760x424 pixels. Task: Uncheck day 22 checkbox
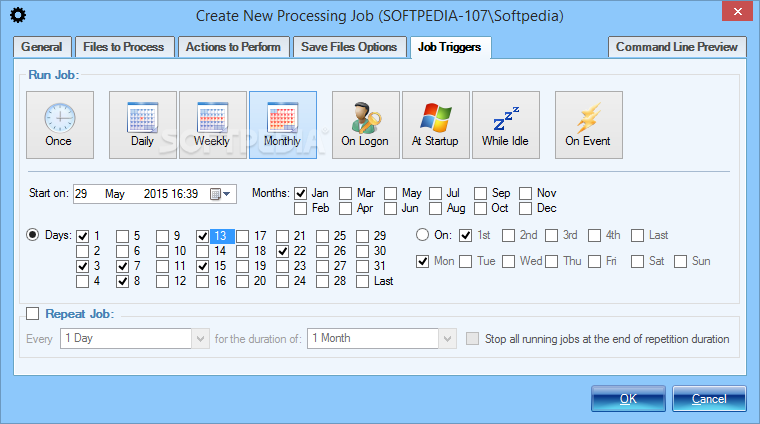(x=283, y=251)
